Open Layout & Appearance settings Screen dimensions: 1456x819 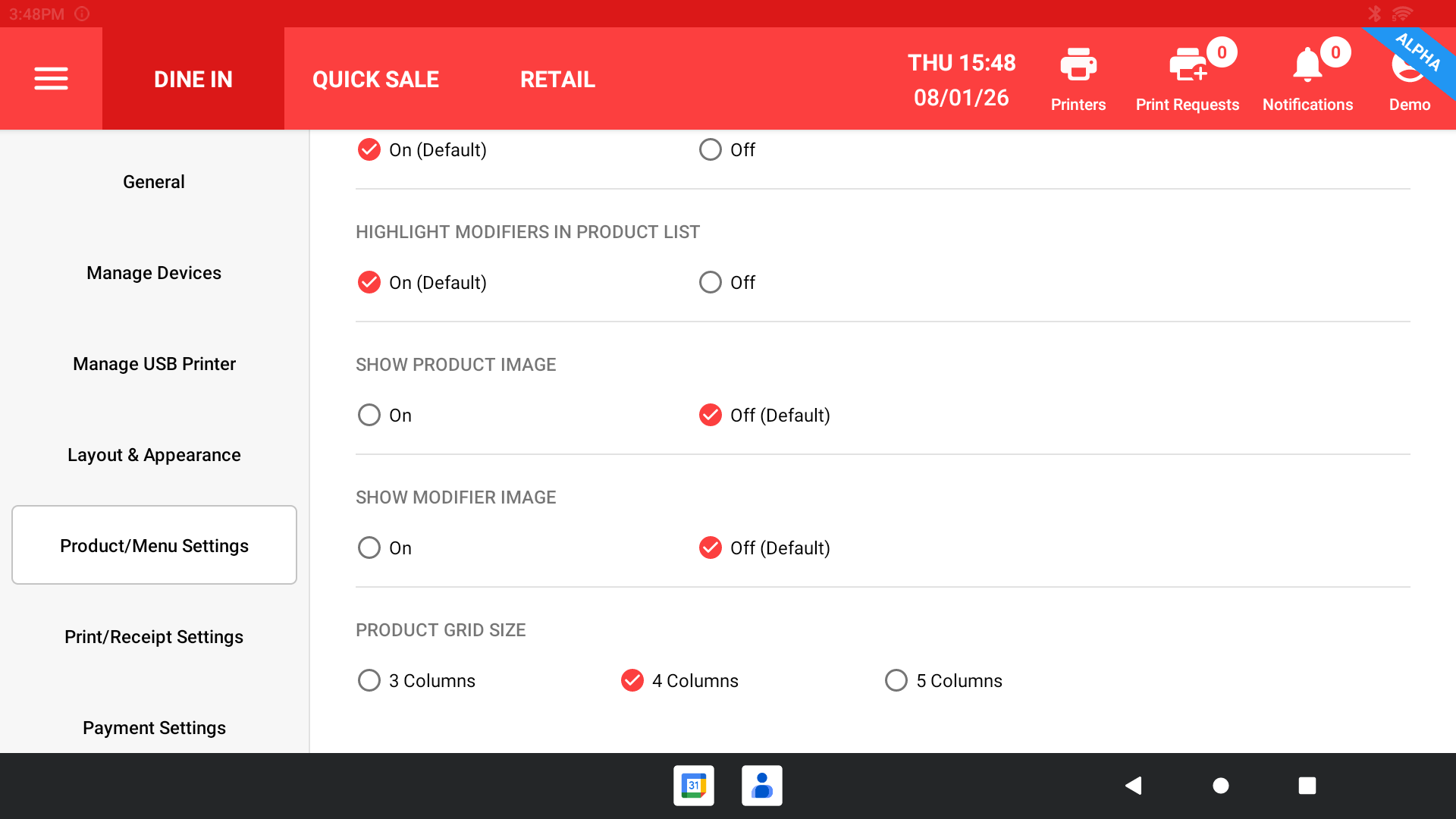pyautogui.click(x=154, y=455)
